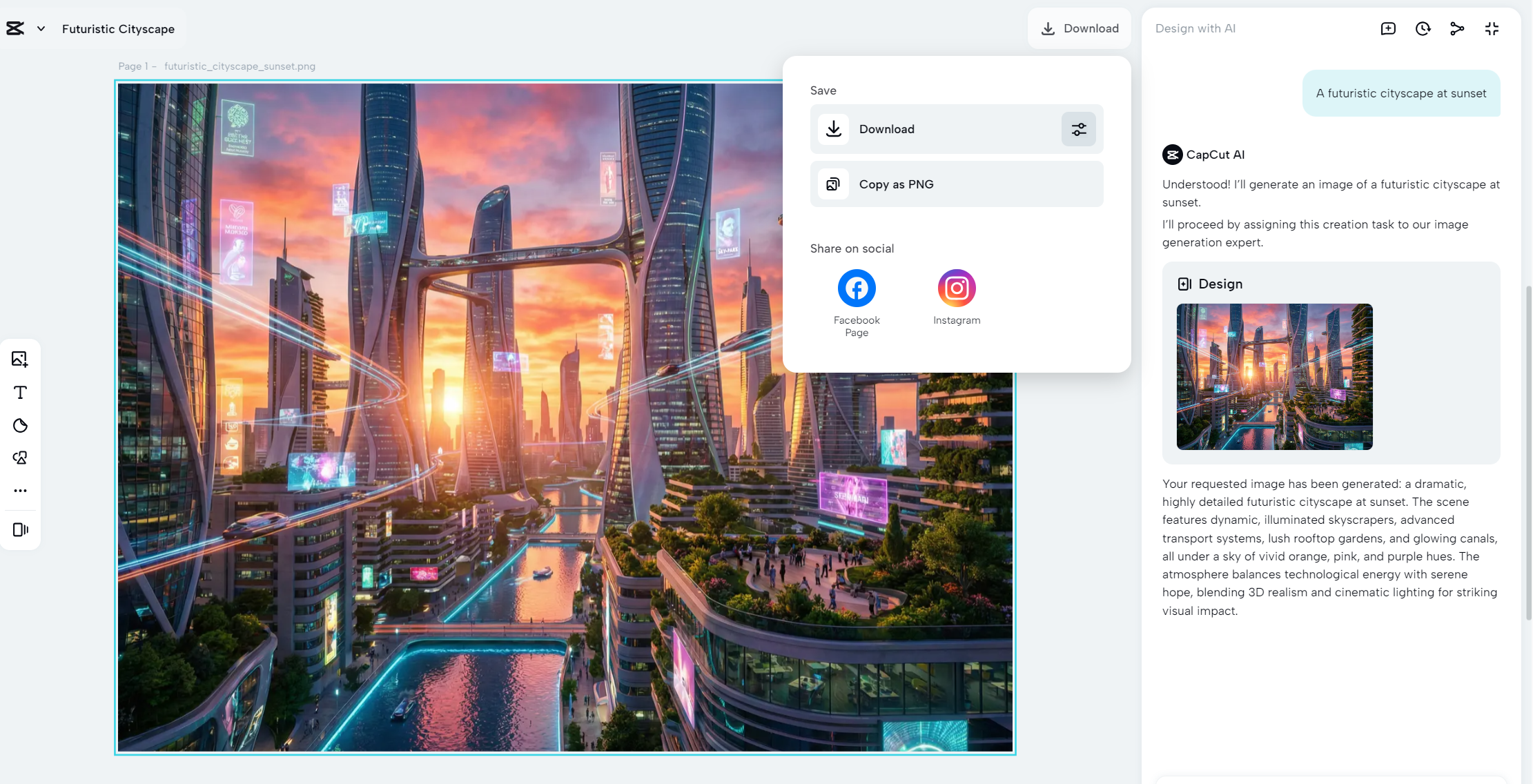
Task: Select the shapes tool in the sidebar
Action: click(x=20, y=425)
